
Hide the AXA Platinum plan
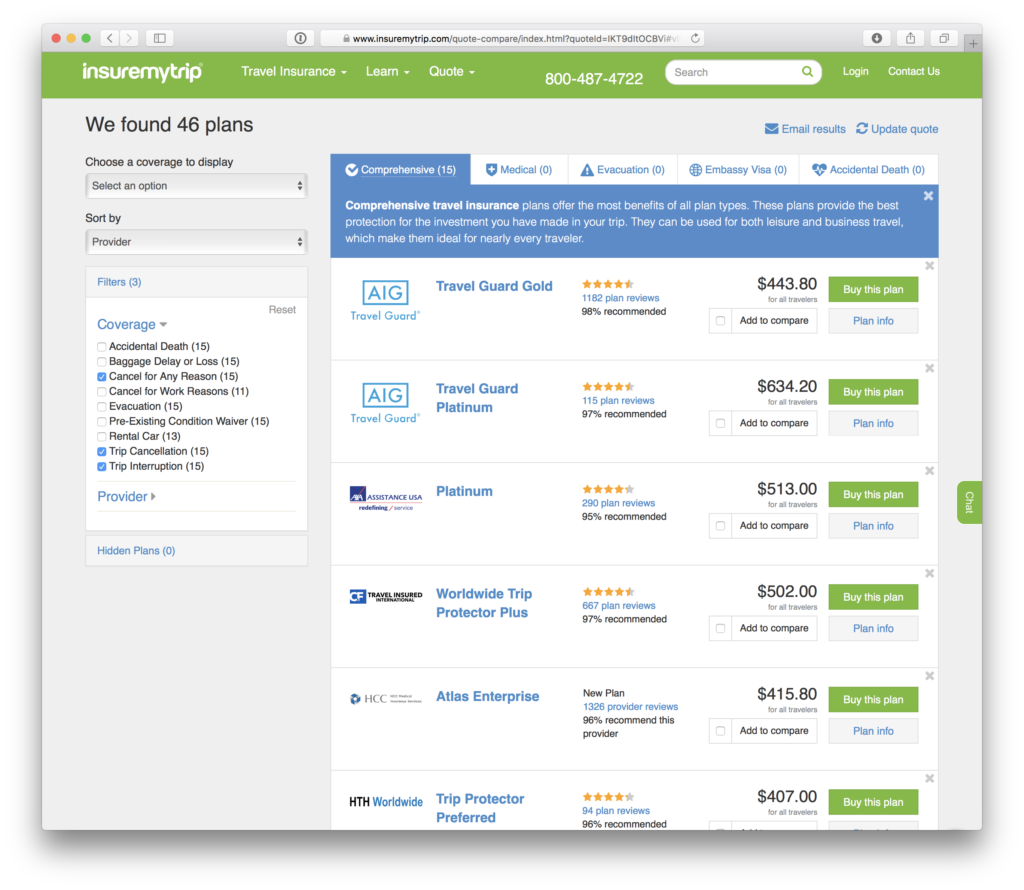click(x=929, y=471)
